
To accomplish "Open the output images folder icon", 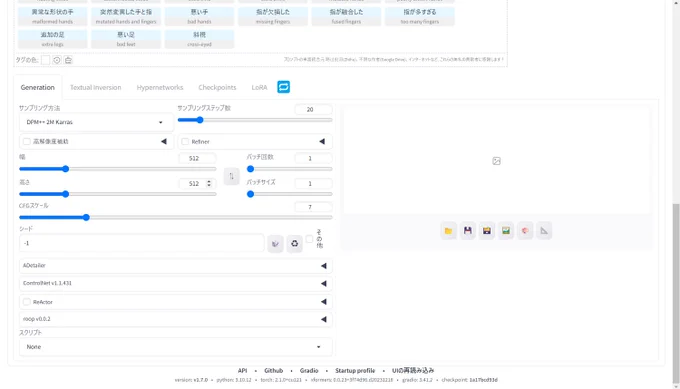I will tap(448, 231).
